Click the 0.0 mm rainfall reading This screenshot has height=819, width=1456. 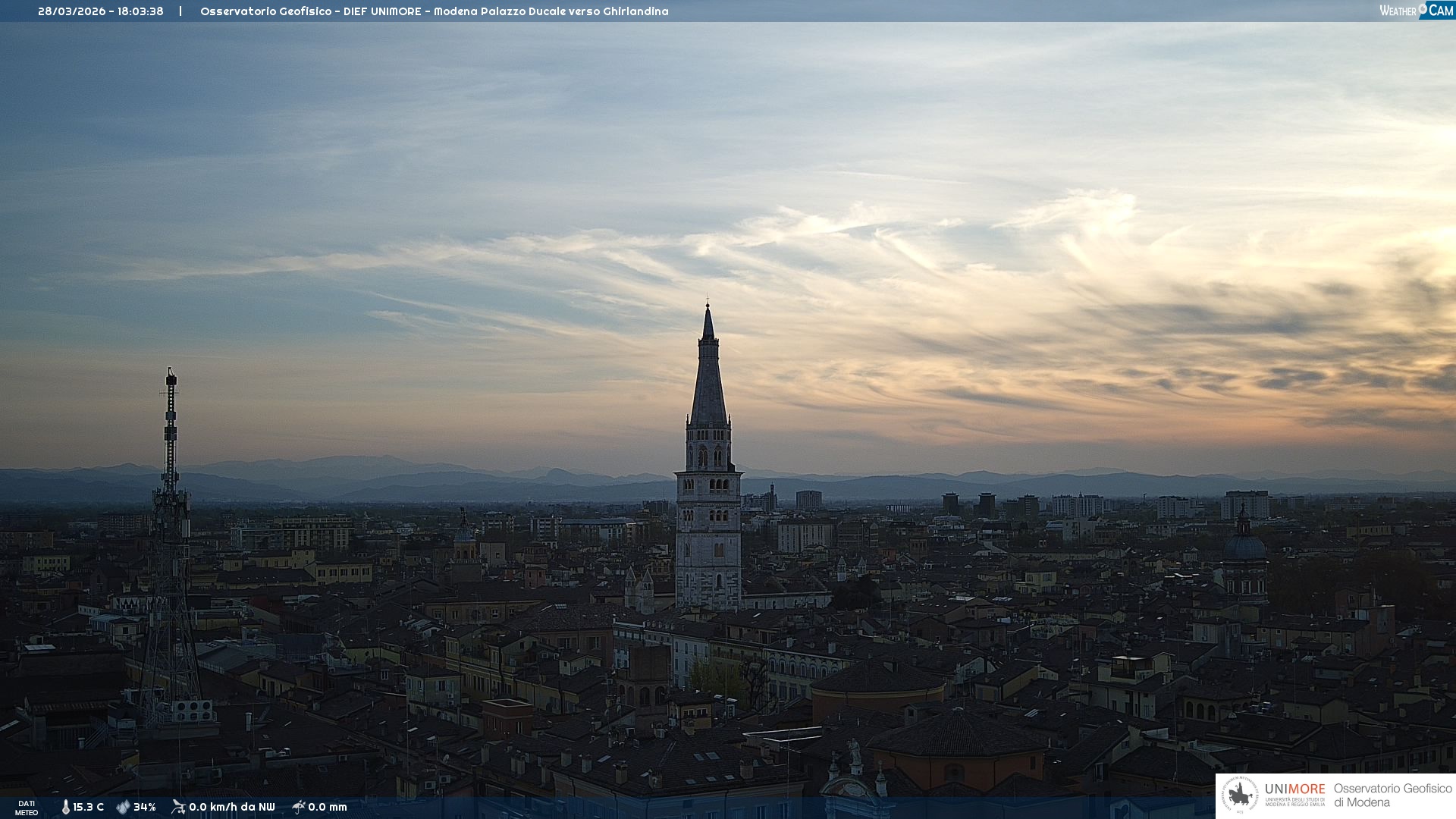[328, 808]
